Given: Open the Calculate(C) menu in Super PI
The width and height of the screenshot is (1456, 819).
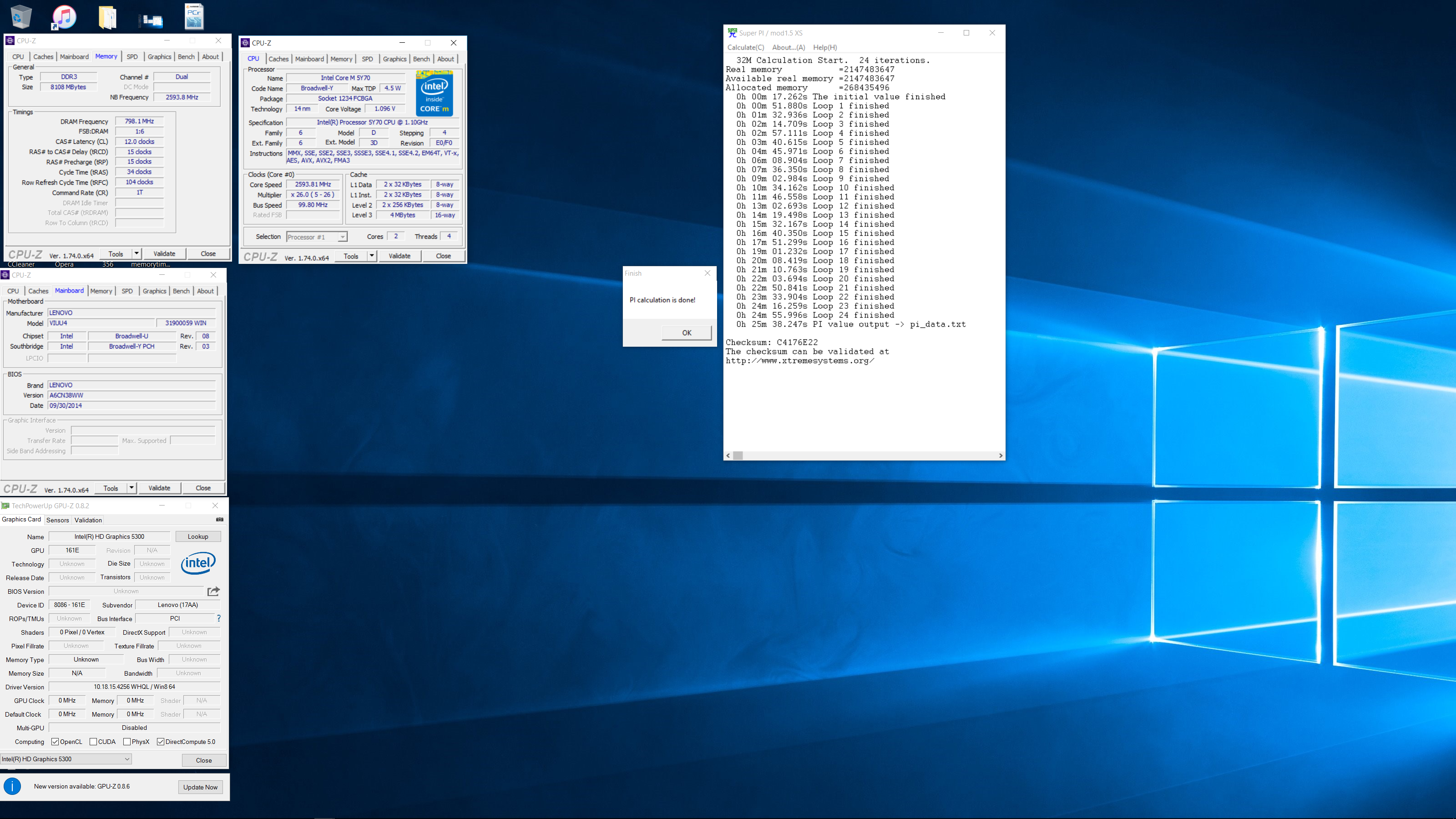Looking at the screenshot, I should click(746, 47).
